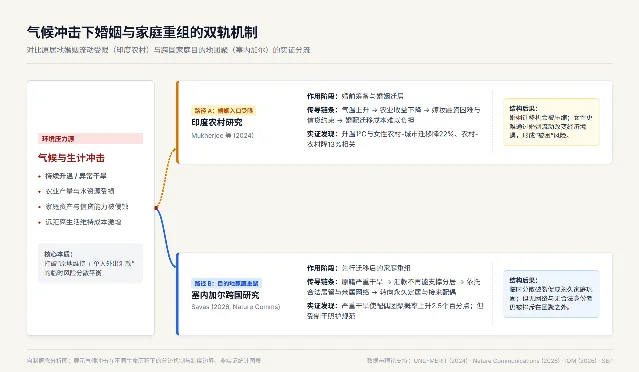Click the 路径 A orange tag
Image resolution: width=639 pixels, height=372 pixels.
click(x=224, y=110)
